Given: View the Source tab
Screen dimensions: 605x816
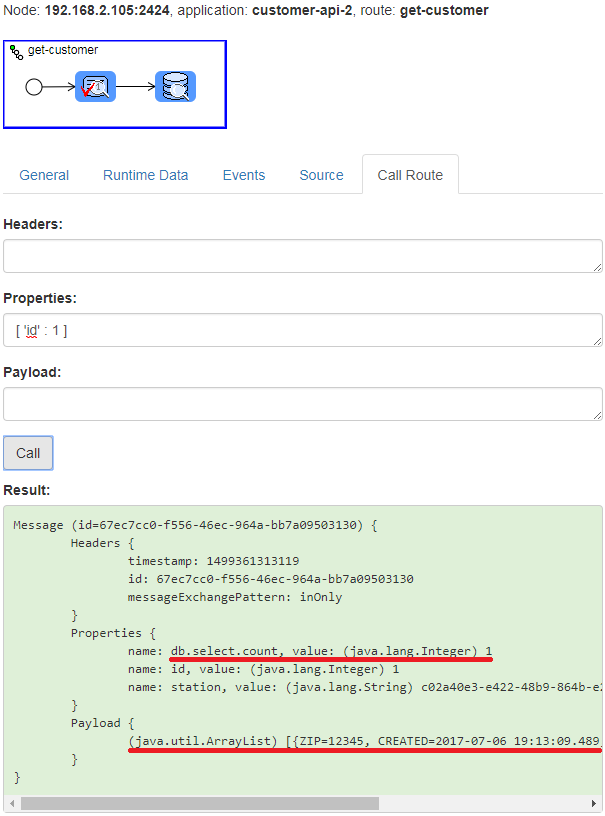Looking at the screenshot, I should [321, 175].
